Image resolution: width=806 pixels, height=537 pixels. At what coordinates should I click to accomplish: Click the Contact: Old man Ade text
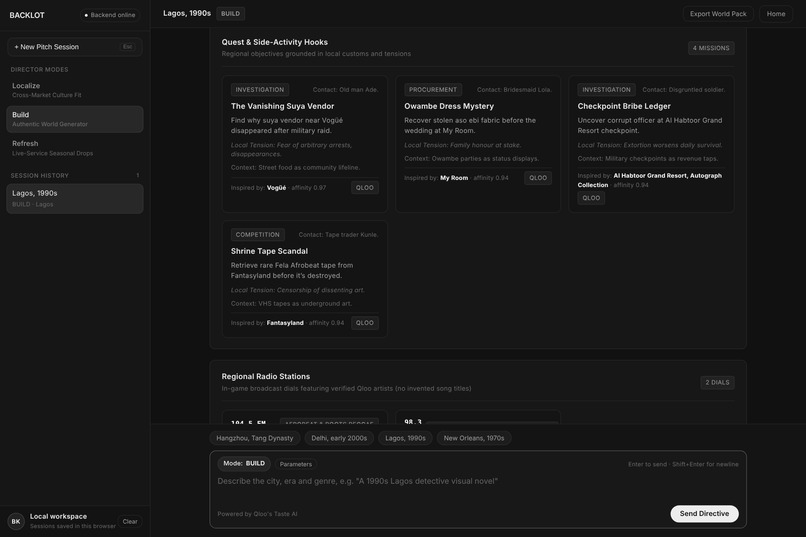click(345, 89)
